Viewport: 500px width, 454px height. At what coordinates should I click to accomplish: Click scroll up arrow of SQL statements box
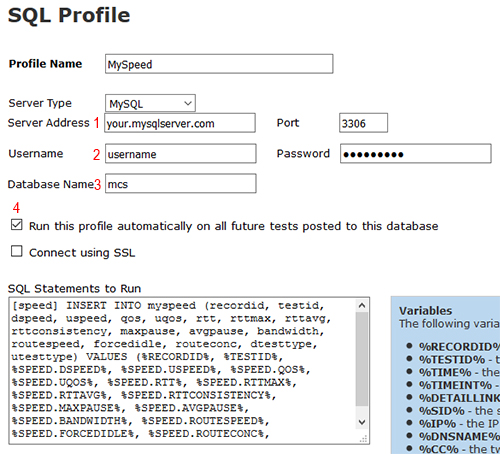[362, 305]
